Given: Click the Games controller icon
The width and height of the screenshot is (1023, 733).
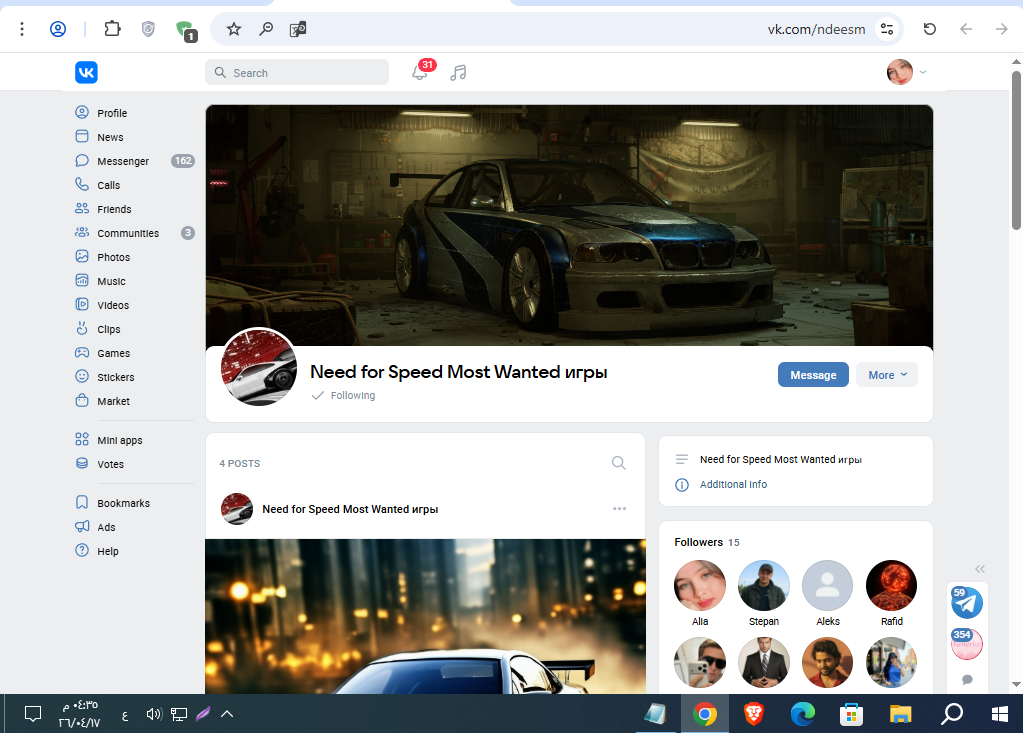Looking at the screenshot, I should [x=82, y=352].
